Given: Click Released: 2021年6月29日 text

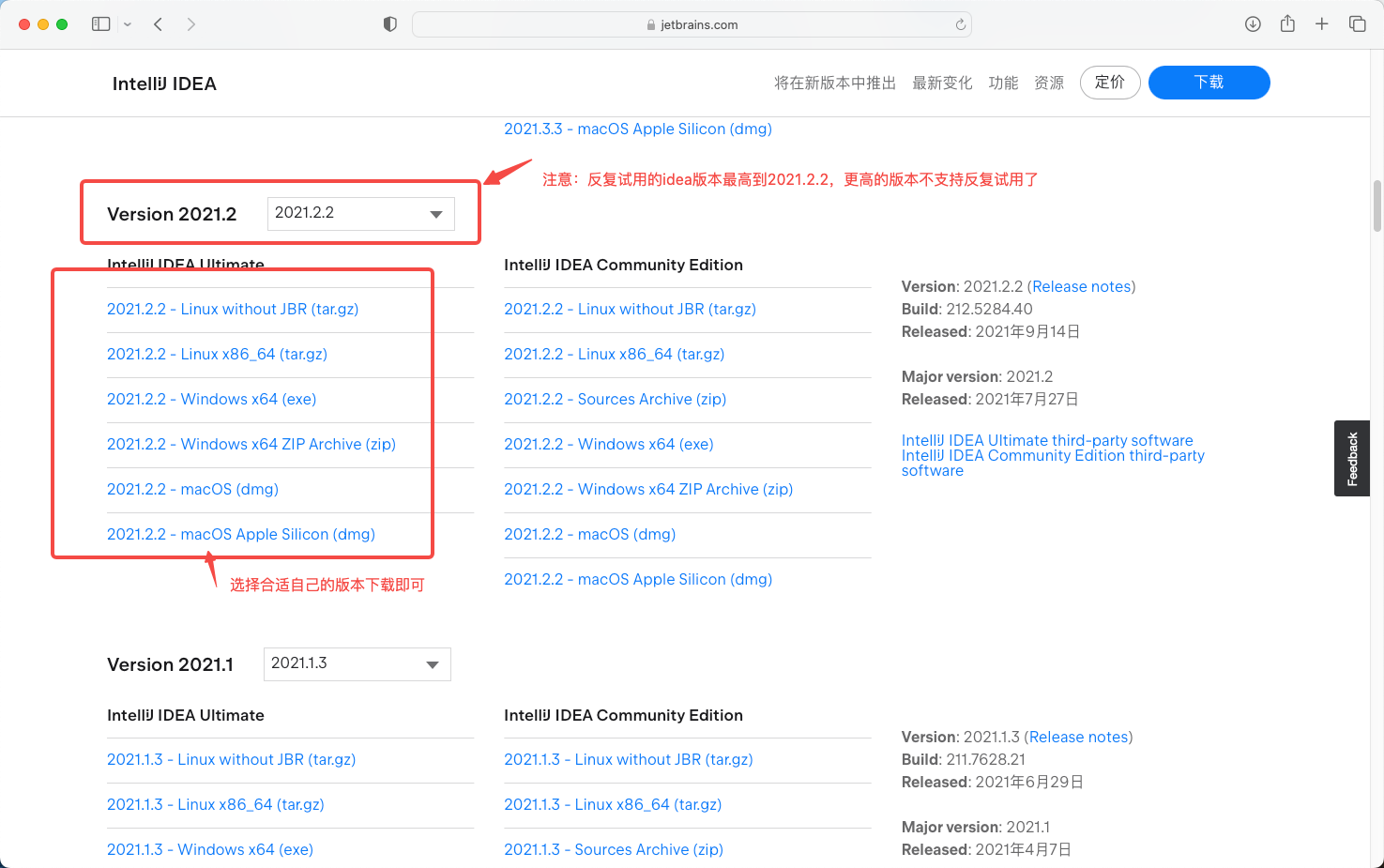Looking at the screenshot, I should click(x=993, y=782).
